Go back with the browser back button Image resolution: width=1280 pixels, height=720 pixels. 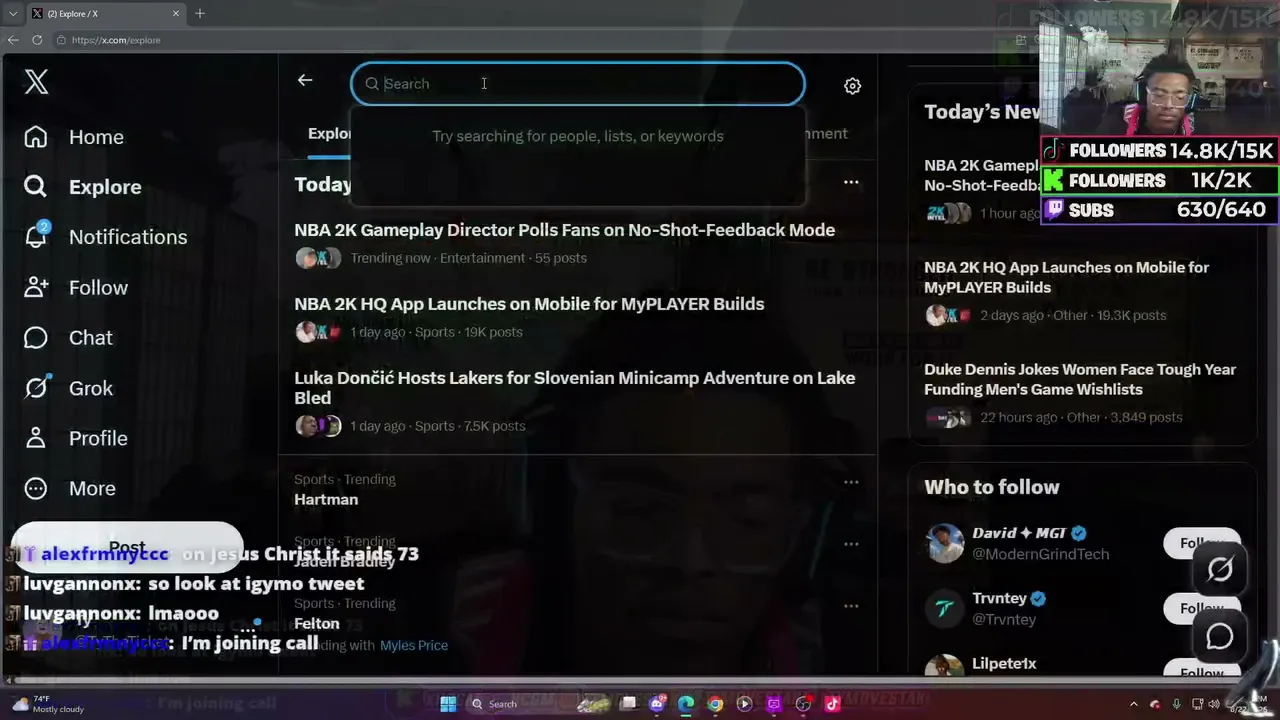(x=13, y=40)
